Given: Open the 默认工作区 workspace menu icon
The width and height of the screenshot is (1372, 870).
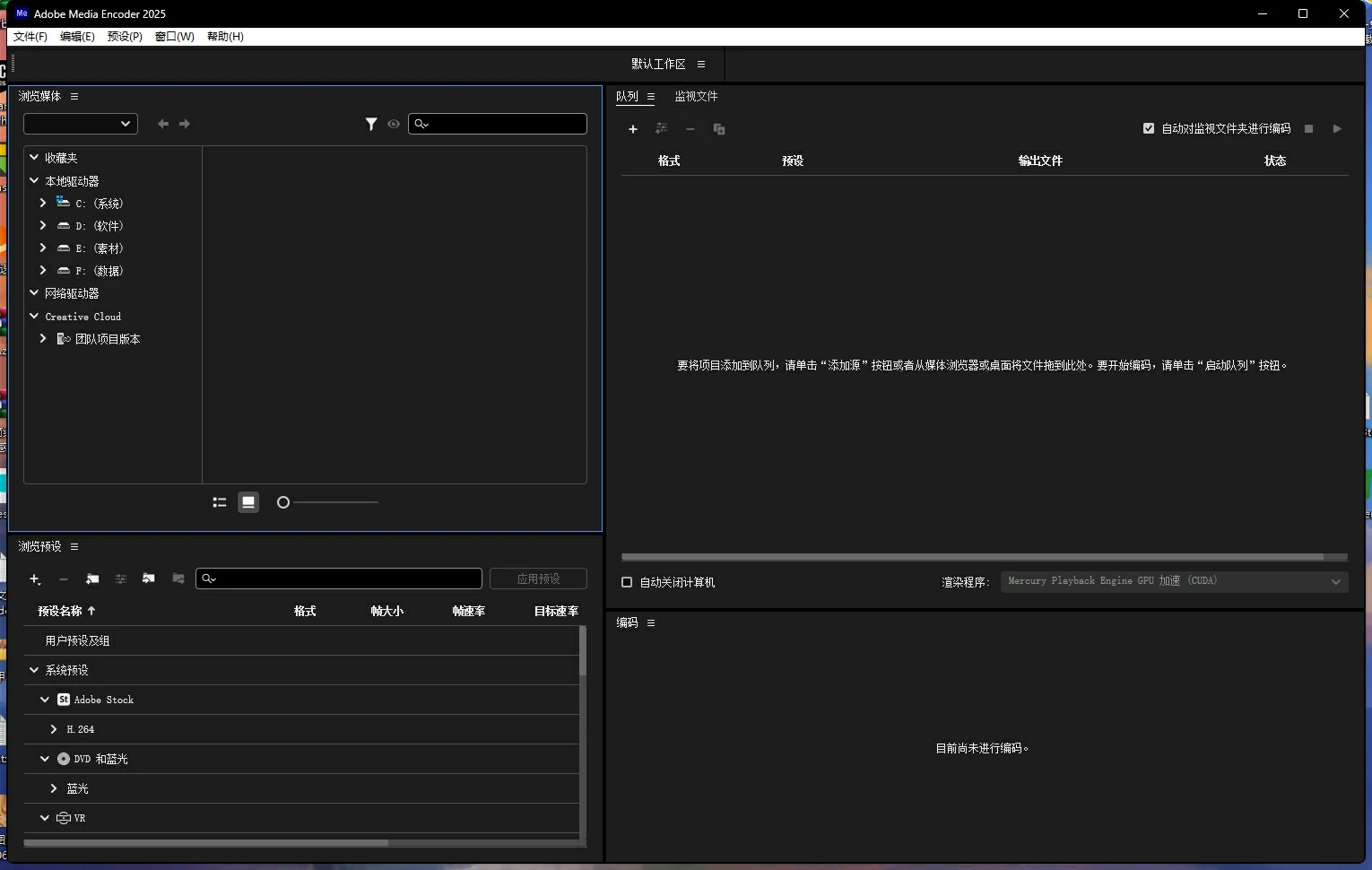Looking at the screenshot, I should (701, 64).
